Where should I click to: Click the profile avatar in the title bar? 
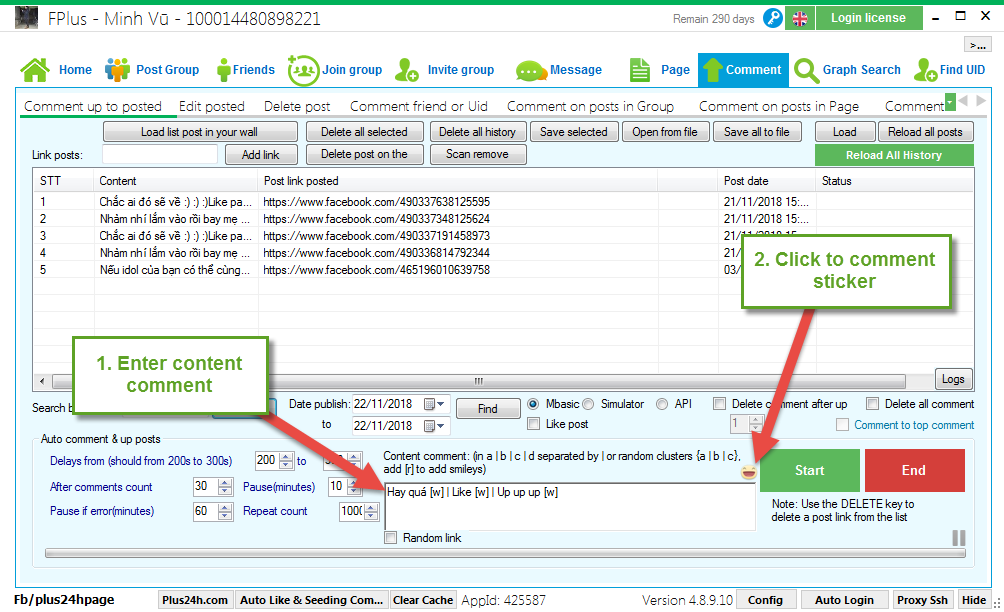(x=26, y=18)
